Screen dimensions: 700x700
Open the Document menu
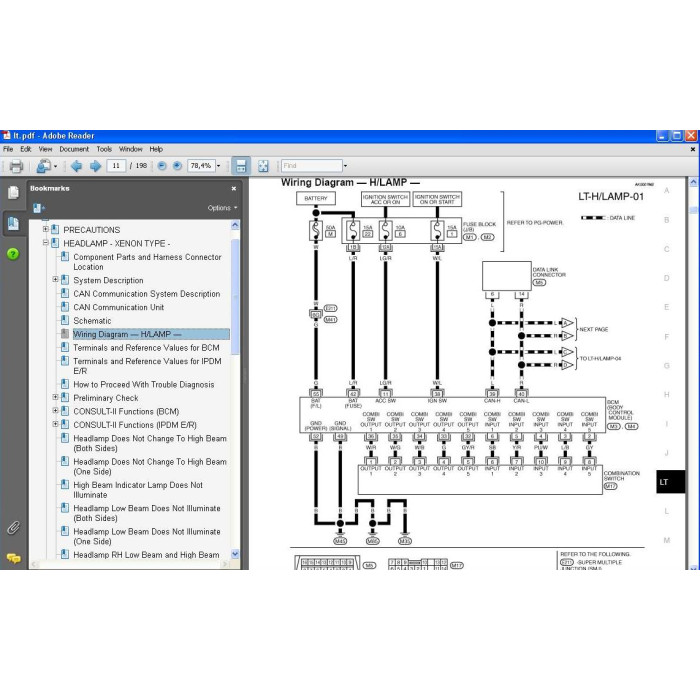click(74, 149)
